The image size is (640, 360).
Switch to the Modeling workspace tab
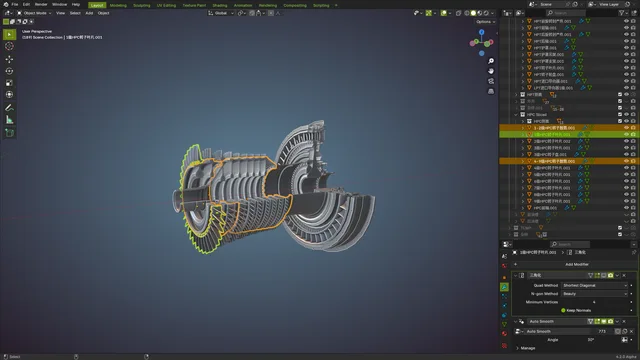(118, 5)
